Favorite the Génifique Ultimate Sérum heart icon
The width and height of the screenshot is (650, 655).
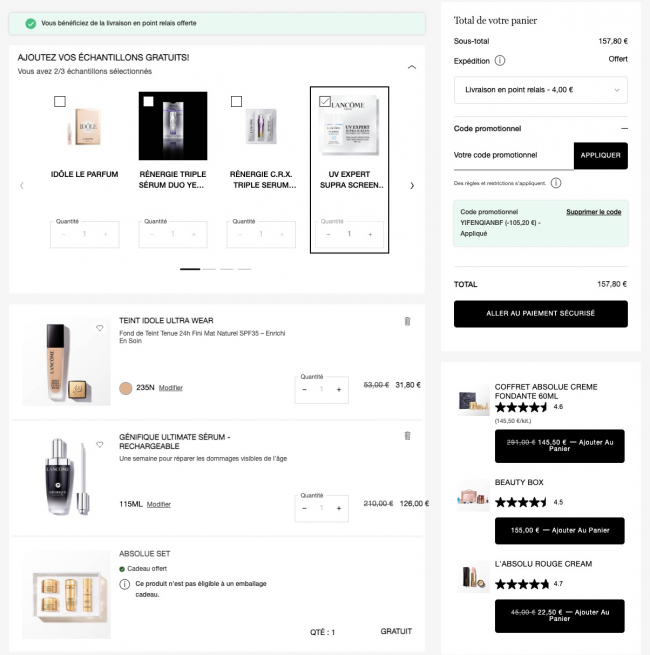click(100, 444)
